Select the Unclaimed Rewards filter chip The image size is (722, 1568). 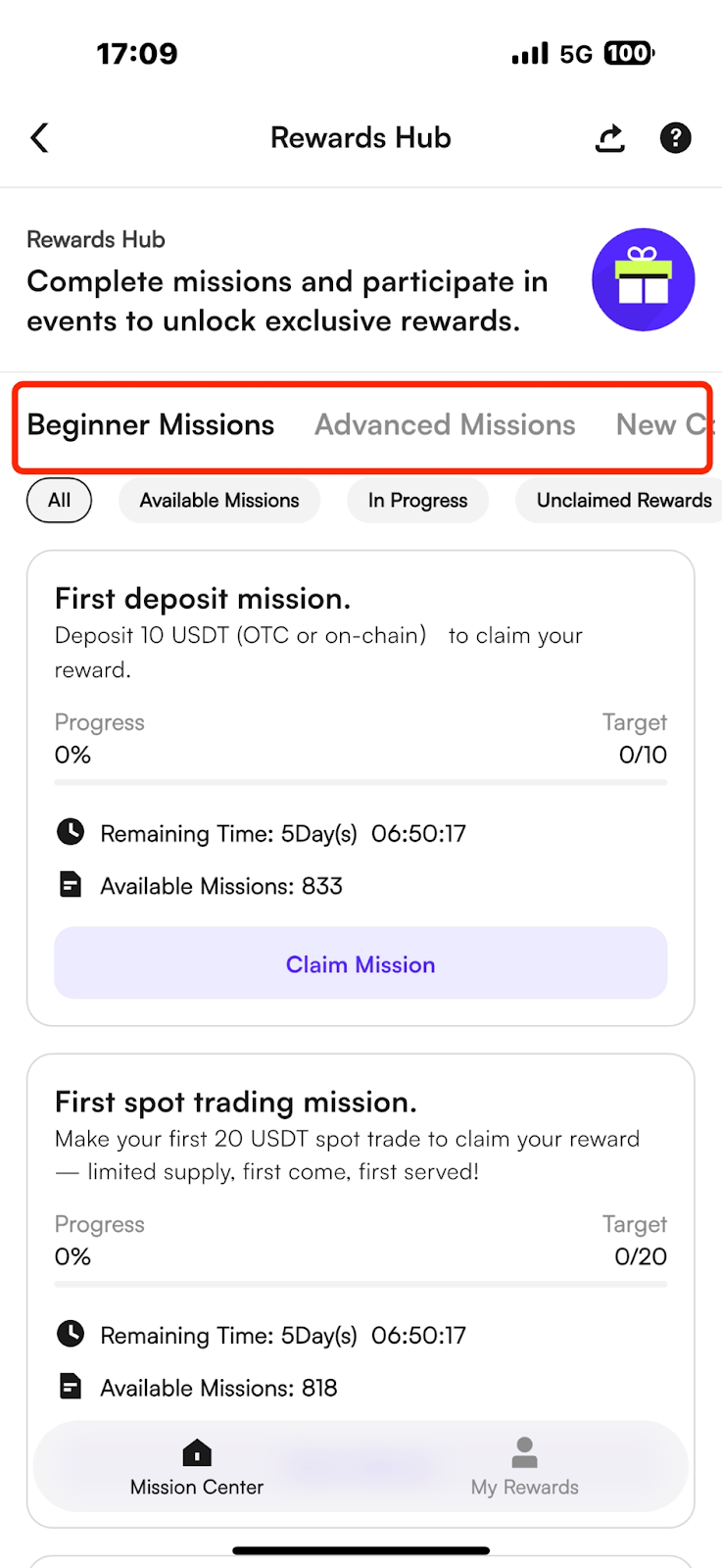pyautogui.click(x=619, y=500)
